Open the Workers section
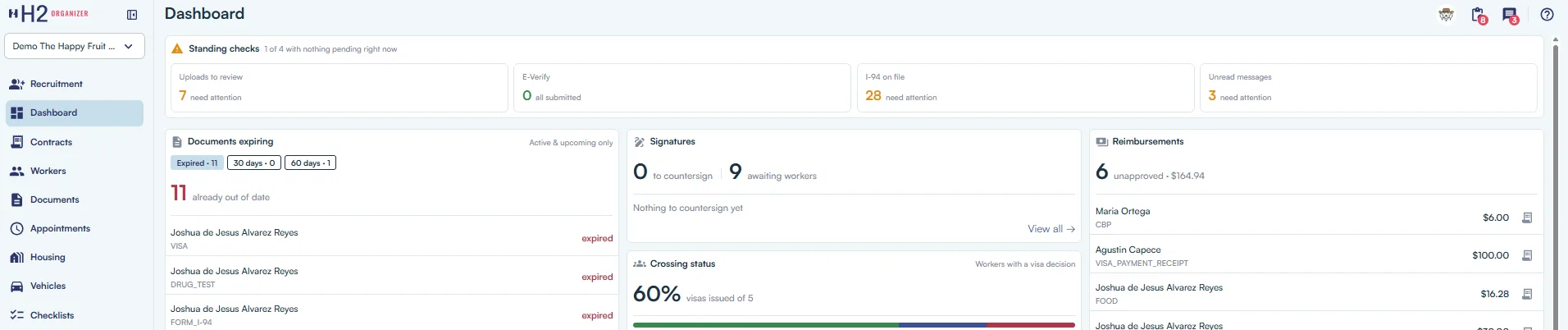 (75, 171)
